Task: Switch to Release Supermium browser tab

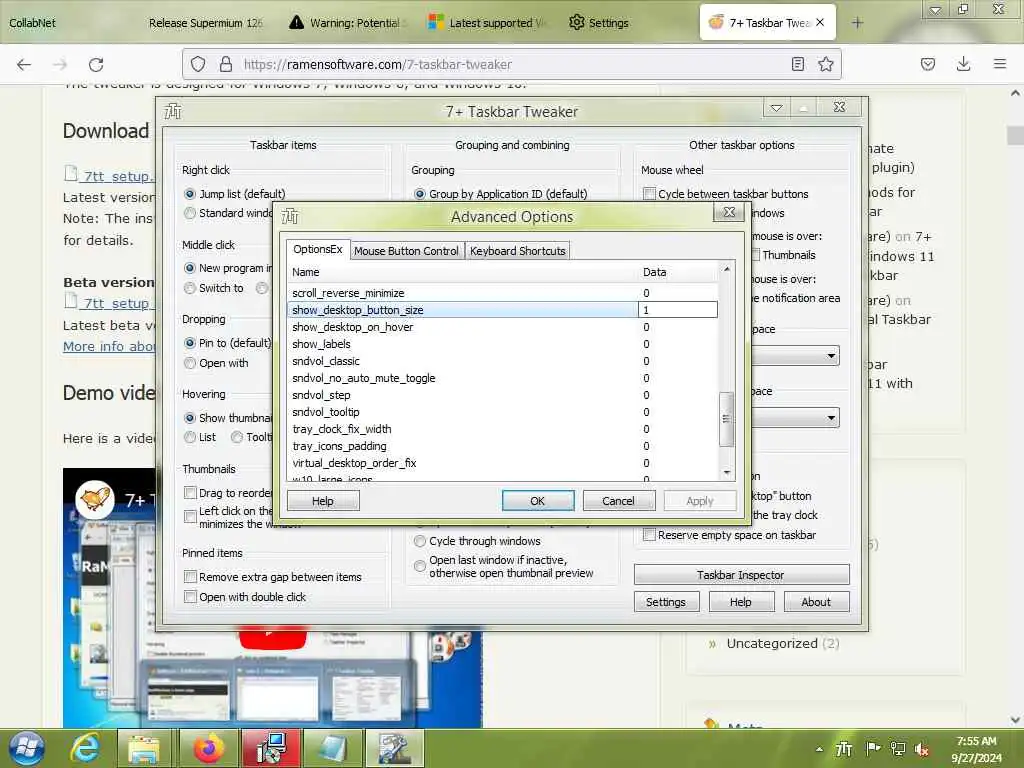Action: tap(205, 23)
